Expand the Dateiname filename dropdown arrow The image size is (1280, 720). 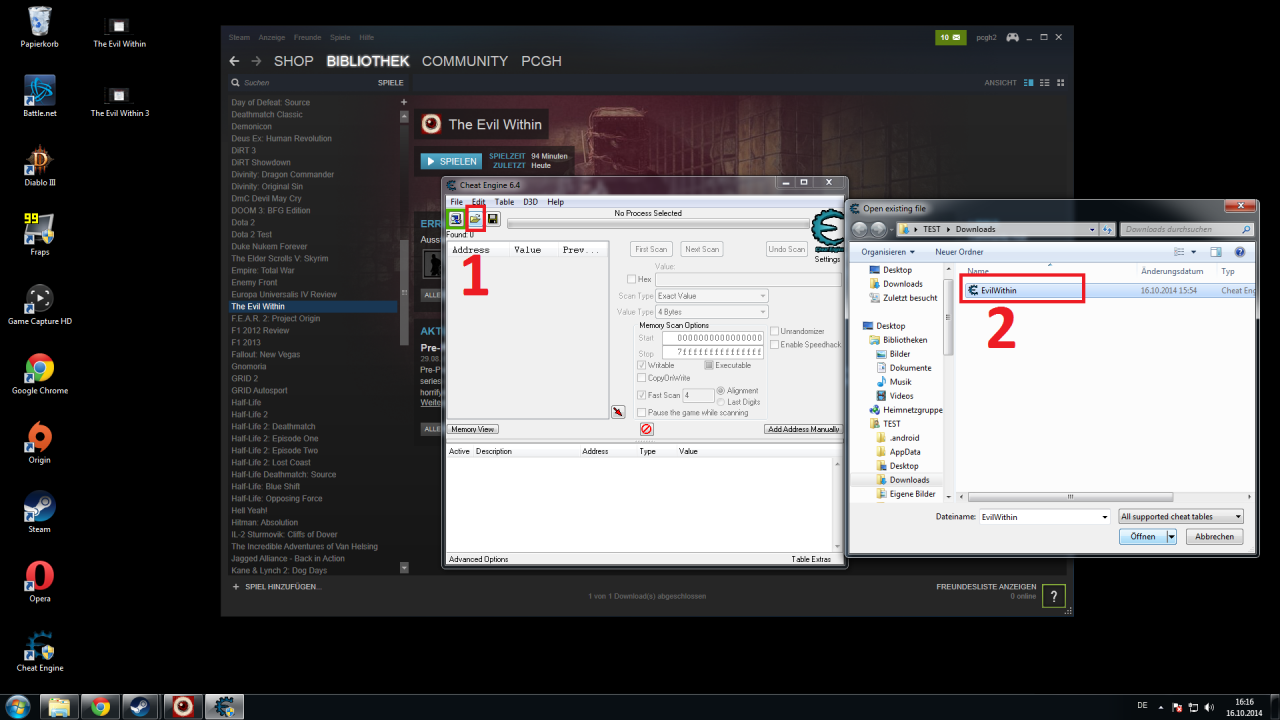coord(1104,517)
